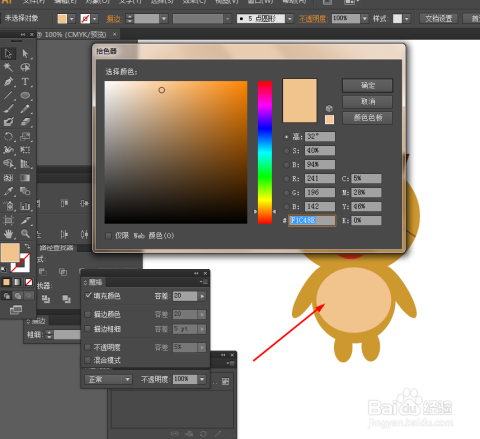Viewport: 480px width, 439px height.
Task: Select the Hand tool
Action: click(8, 233)
